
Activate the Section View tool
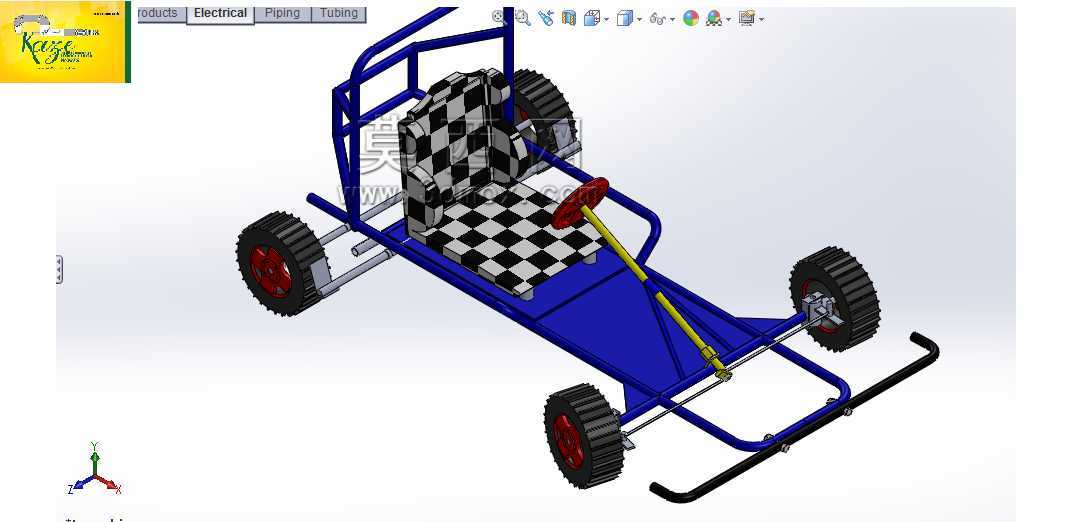pos(569,18)
